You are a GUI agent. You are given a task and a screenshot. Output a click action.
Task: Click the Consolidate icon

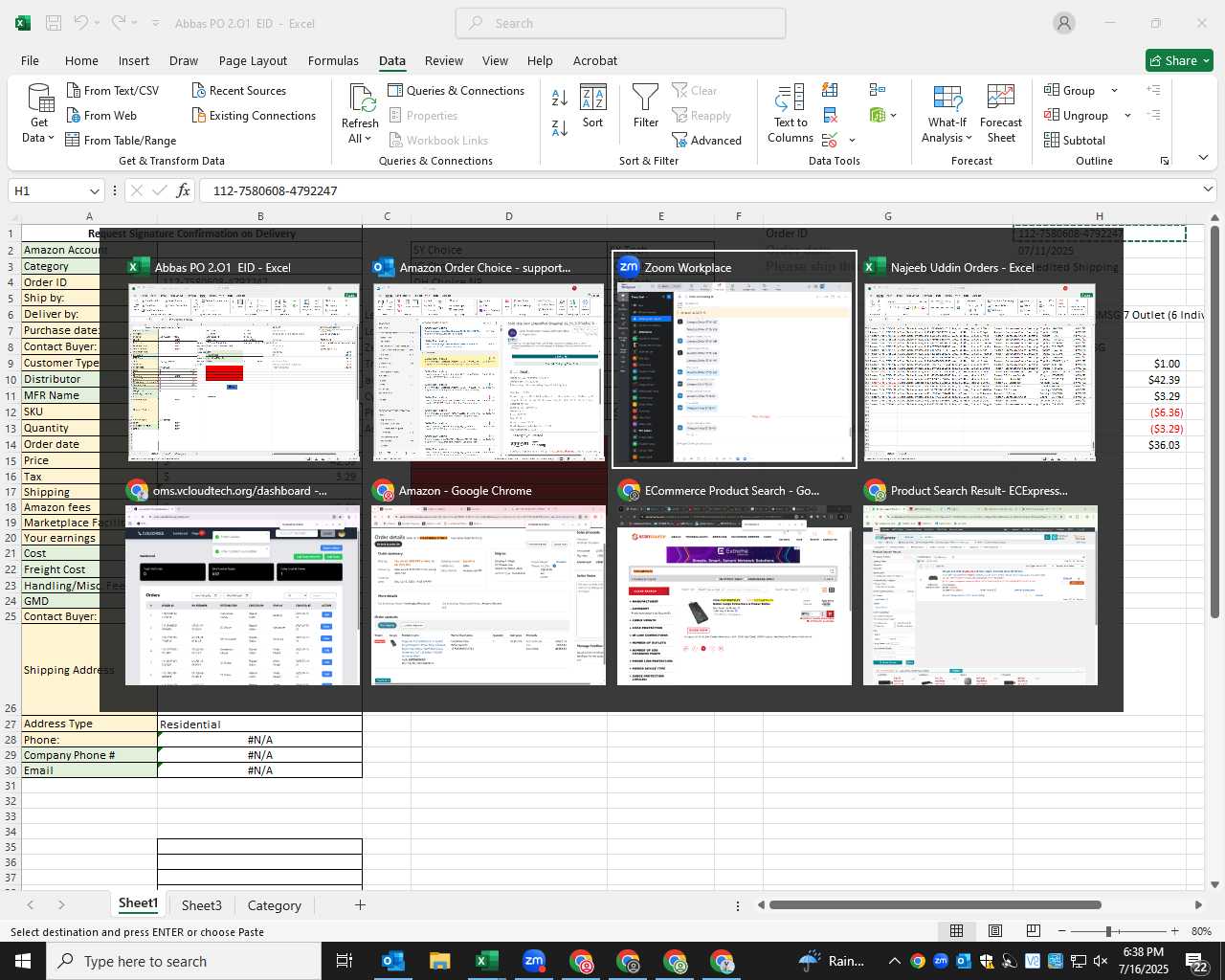click(878, 90)
